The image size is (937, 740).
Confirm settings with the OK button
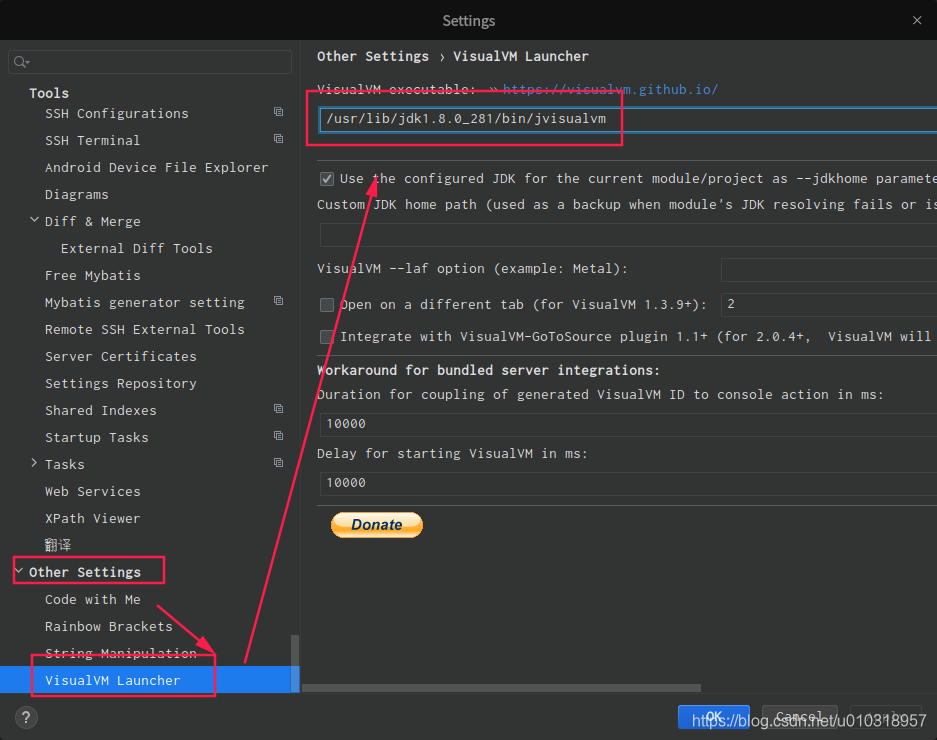(x=714, y=717)
